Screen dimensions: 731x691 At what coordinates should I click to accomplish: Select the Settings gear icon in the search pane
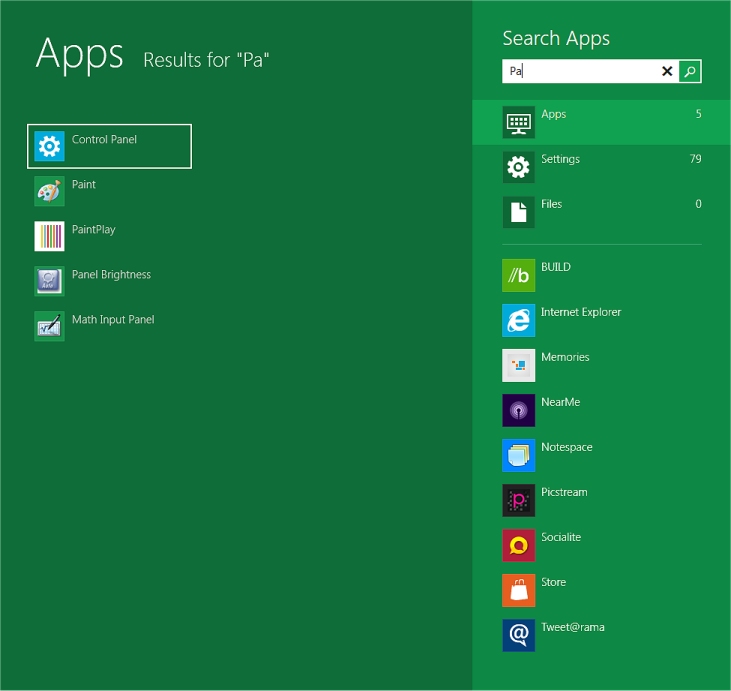pos(518,167)
